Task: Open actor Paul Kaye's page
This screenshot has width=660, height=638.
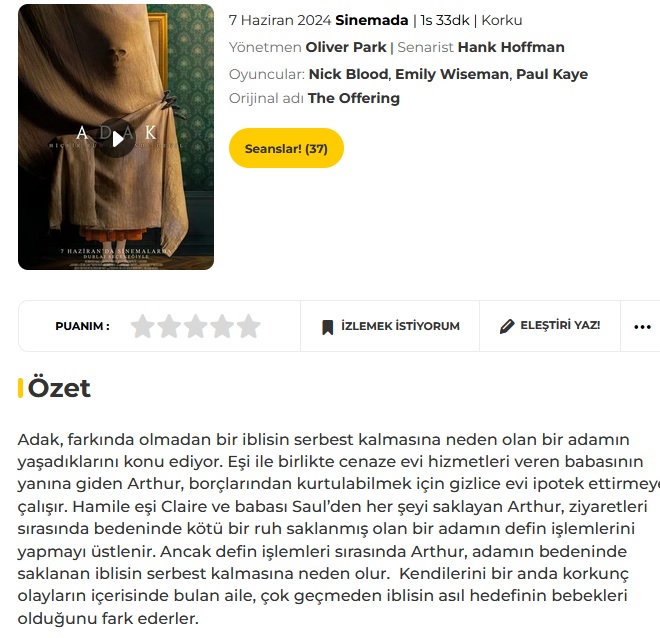Action: [552, 74]
